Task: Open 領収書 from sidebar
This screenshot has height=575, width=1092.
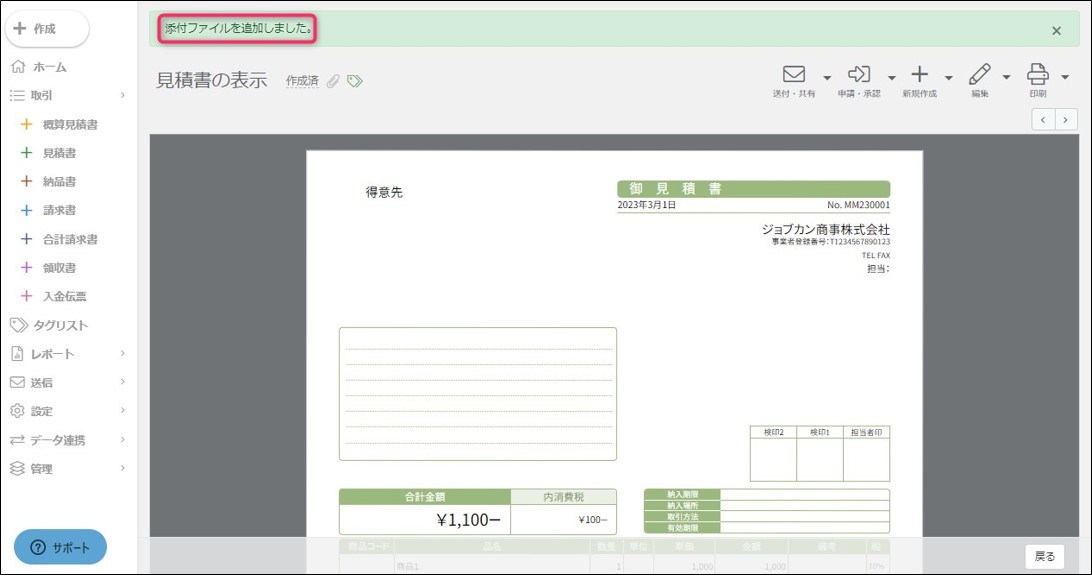Action: (59, 268)
